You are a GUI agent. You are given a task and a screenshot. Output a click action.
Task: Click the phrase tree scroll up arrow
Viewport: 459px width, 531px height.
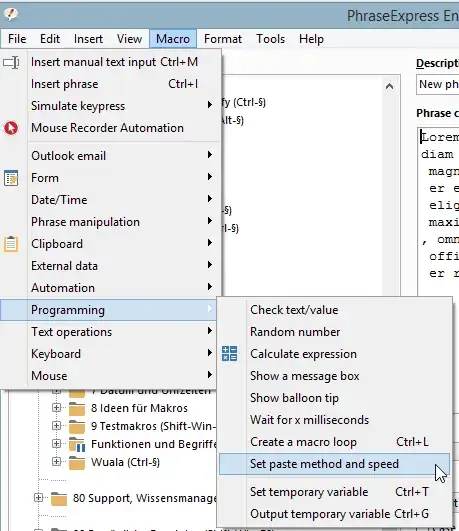click(390, 86)
